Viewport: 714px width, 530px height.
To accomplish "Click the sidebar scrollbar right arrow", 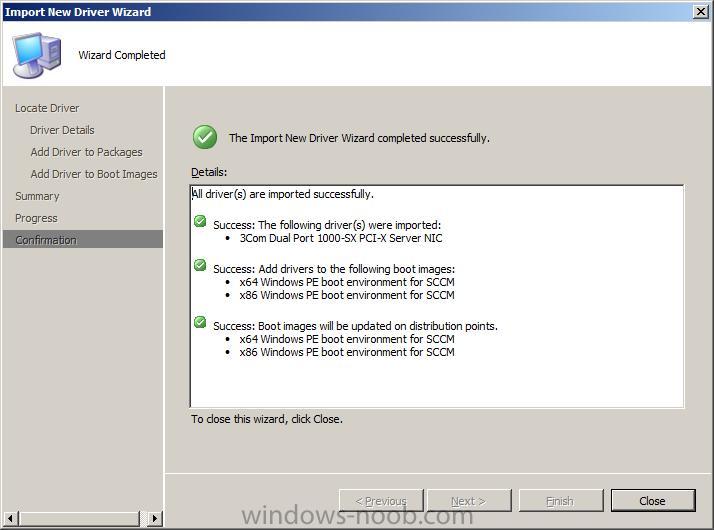I will (155, 518).
